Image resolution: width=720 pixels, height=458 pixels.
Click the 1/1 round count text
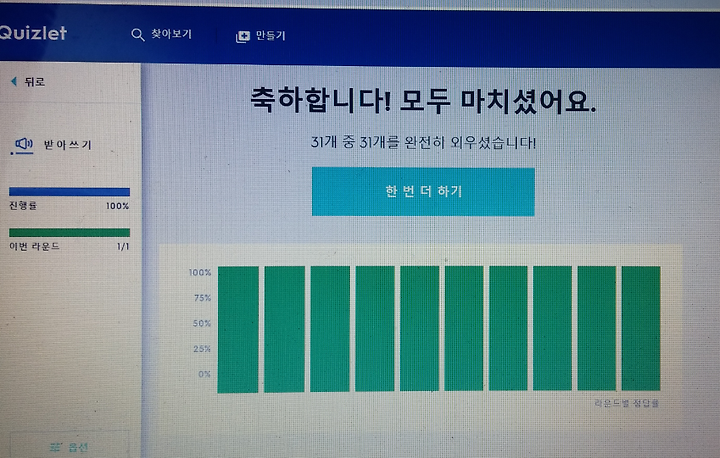pos(123,247)
